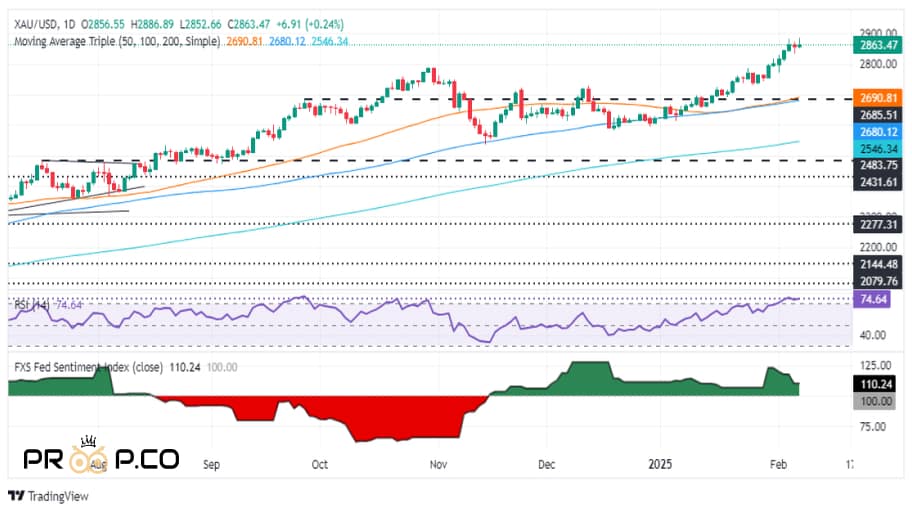The width and height of the screenshot is (912, 513).
Task: Click the 2277.31 price level tag
Action: click(x=878, y=224)
